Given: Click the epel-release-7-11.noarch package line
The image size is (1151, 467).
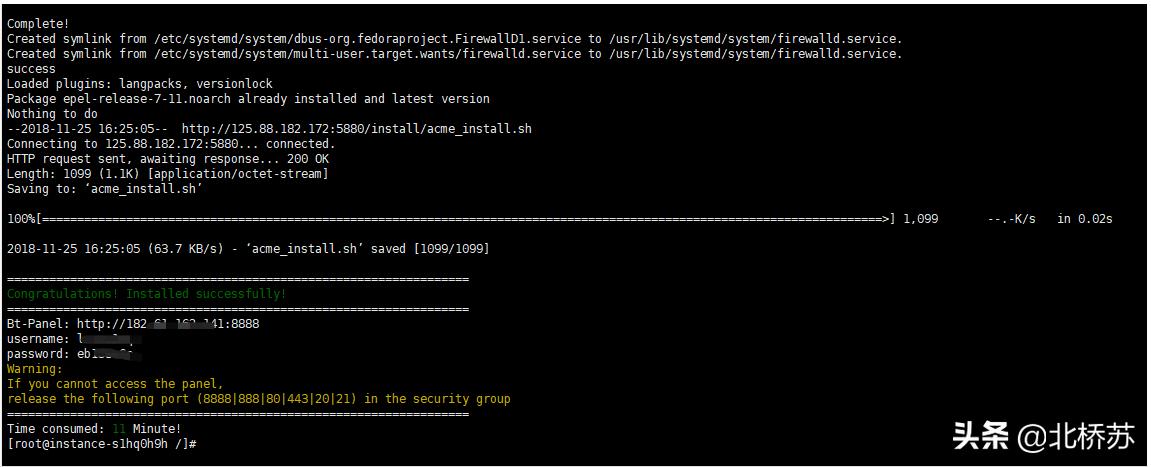Looking at the screenshot, I should pyautogui.click(x=248, y=99).
